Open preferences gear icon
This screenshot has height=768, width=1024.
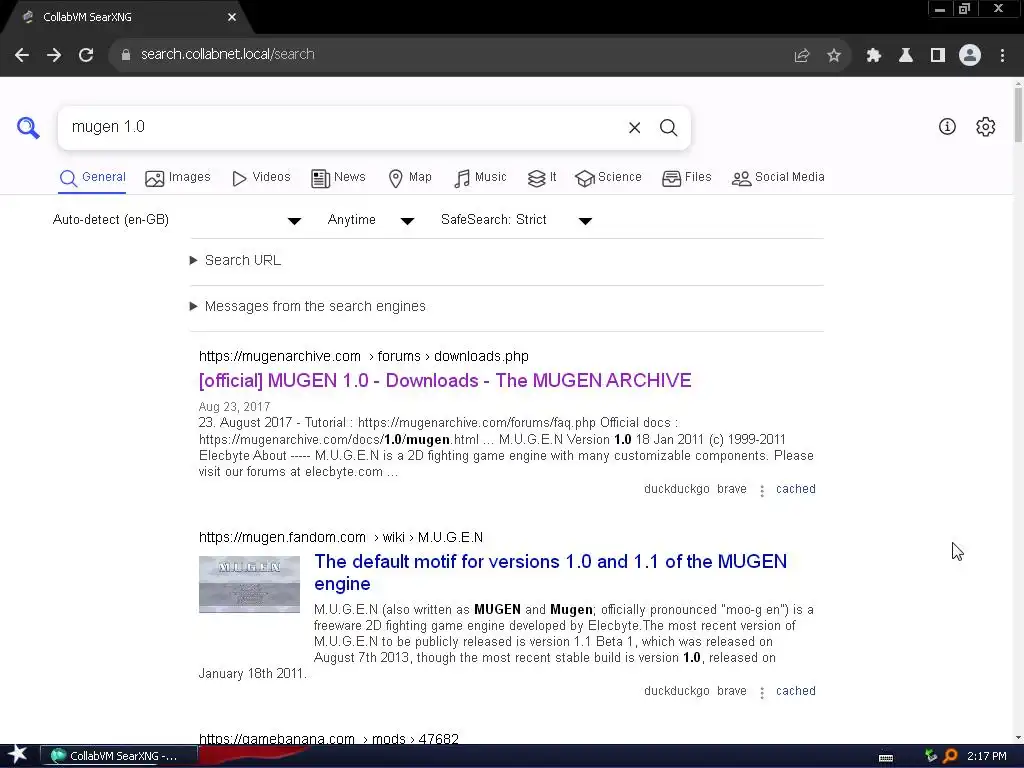tap(985, 127)
